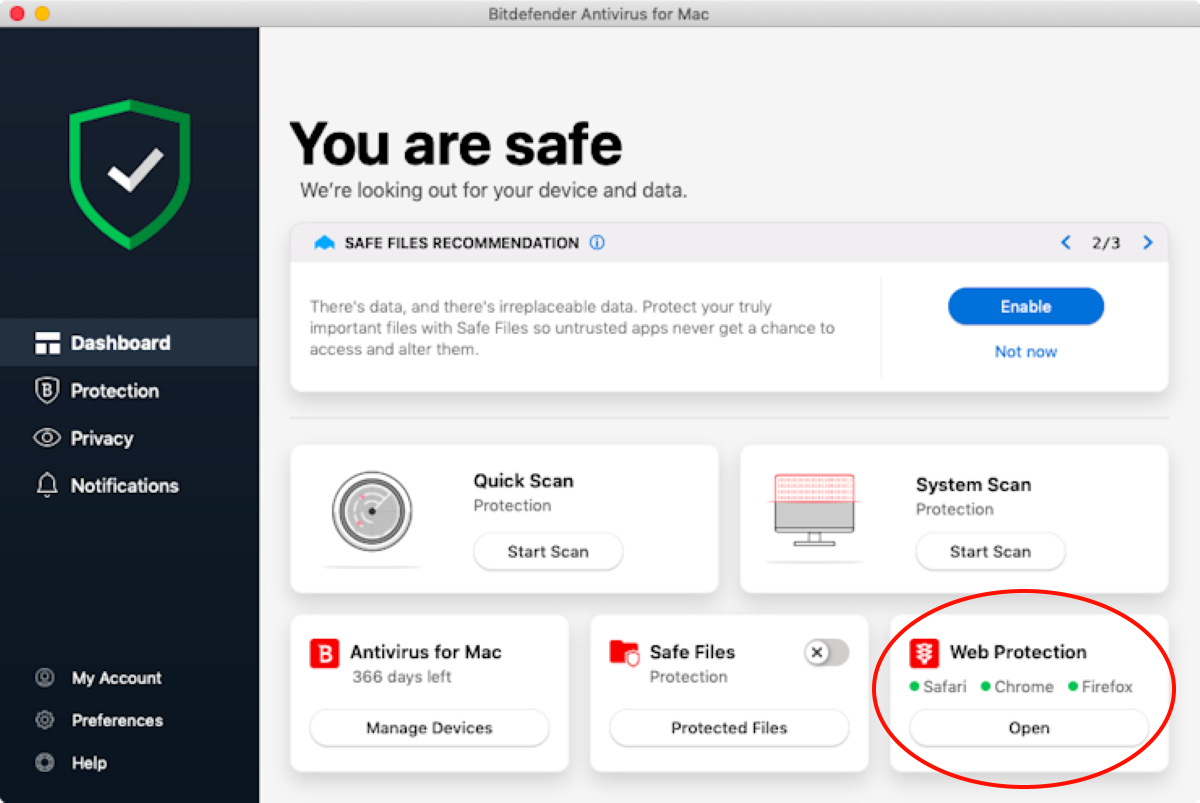Open Web Protection with the Open button
1200x803 pixels.
click(1029, 728)
